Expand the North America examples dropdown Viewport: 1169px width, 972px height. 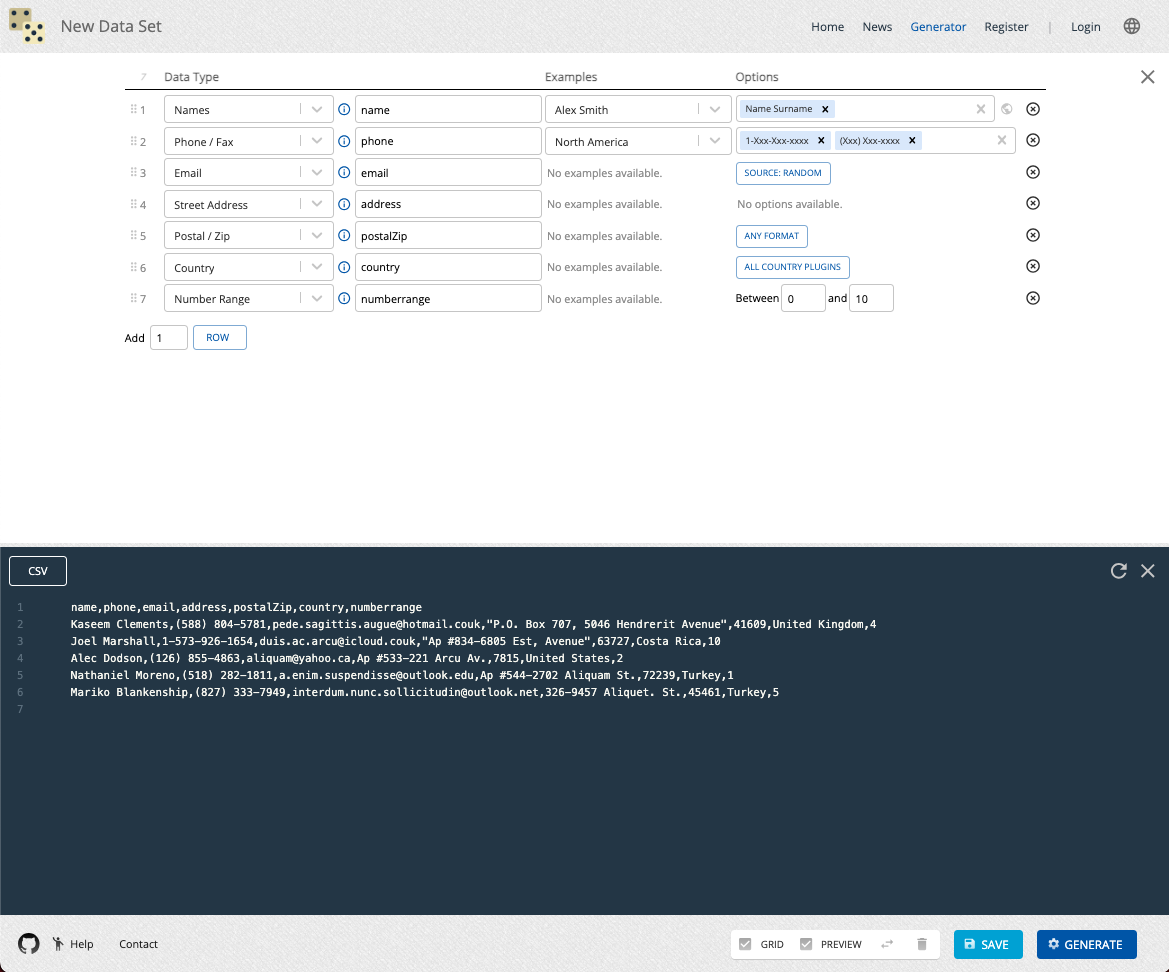point(715,141)
